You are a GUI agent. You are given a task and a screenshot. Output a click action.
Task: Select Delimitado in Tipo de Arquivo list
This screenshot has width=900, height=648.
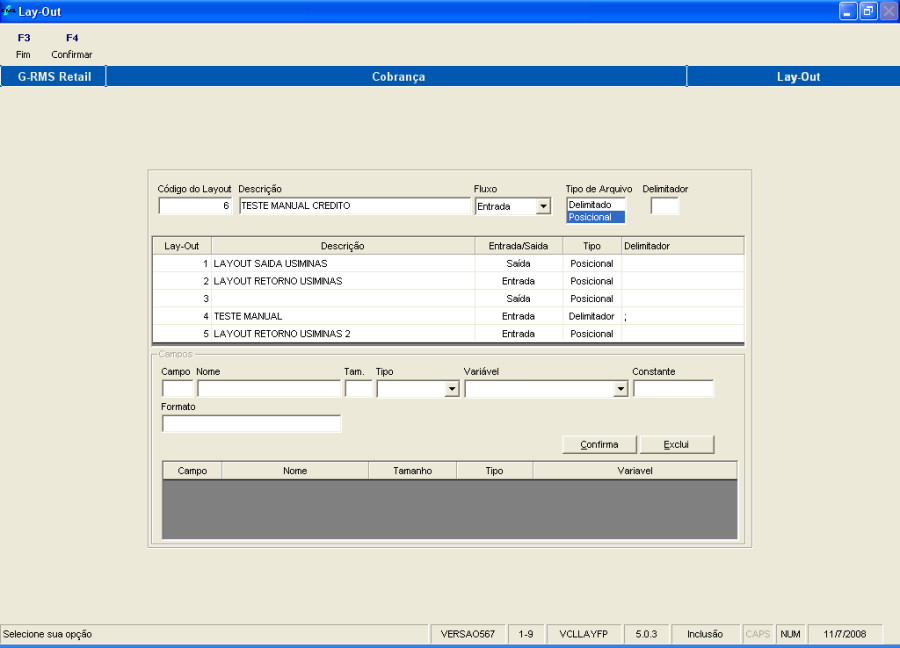[595, 204]
